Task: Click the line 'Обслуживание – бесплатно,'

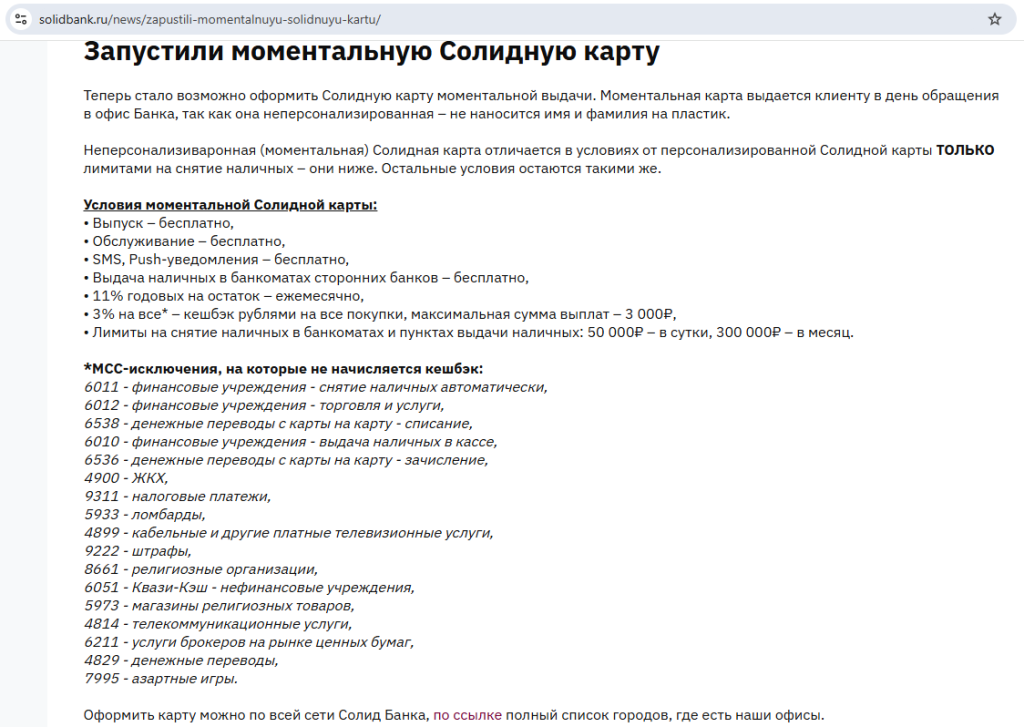Action: point(184,242)
